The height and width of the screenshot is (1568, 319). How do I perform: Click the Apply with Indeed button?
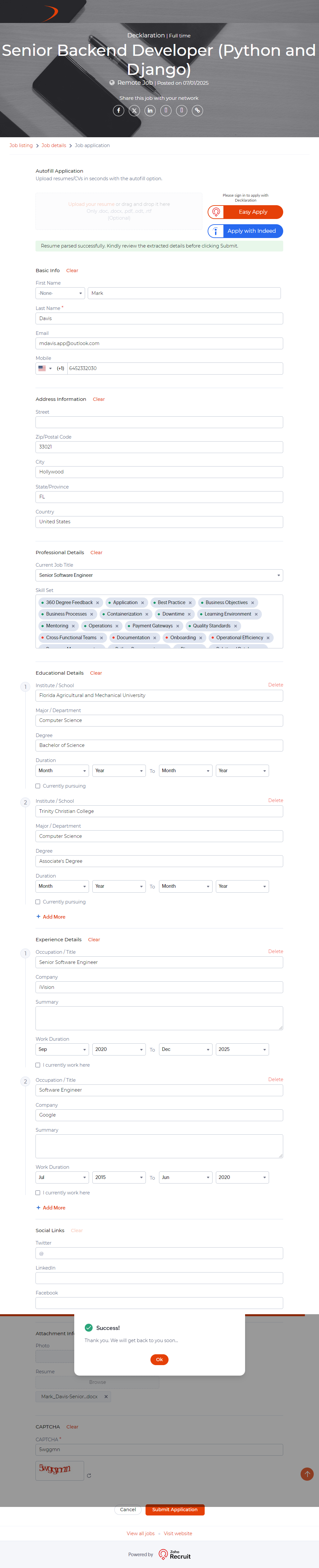(245, 231)
